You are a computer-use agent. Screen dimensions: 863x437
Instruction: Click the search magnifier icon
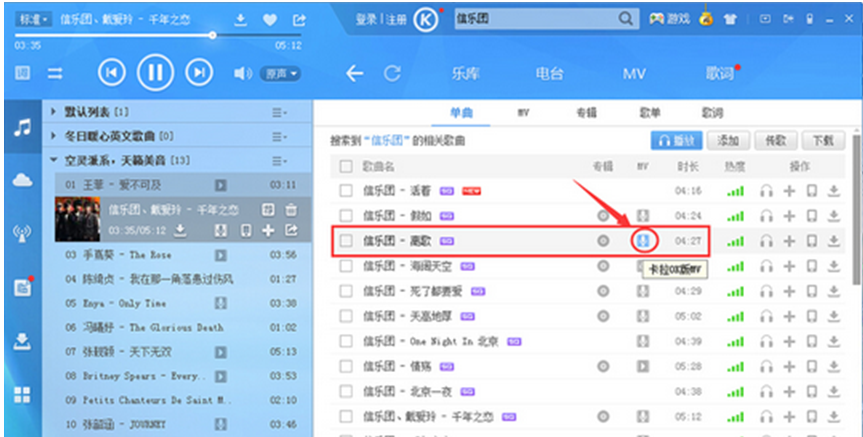coord(625,19)
